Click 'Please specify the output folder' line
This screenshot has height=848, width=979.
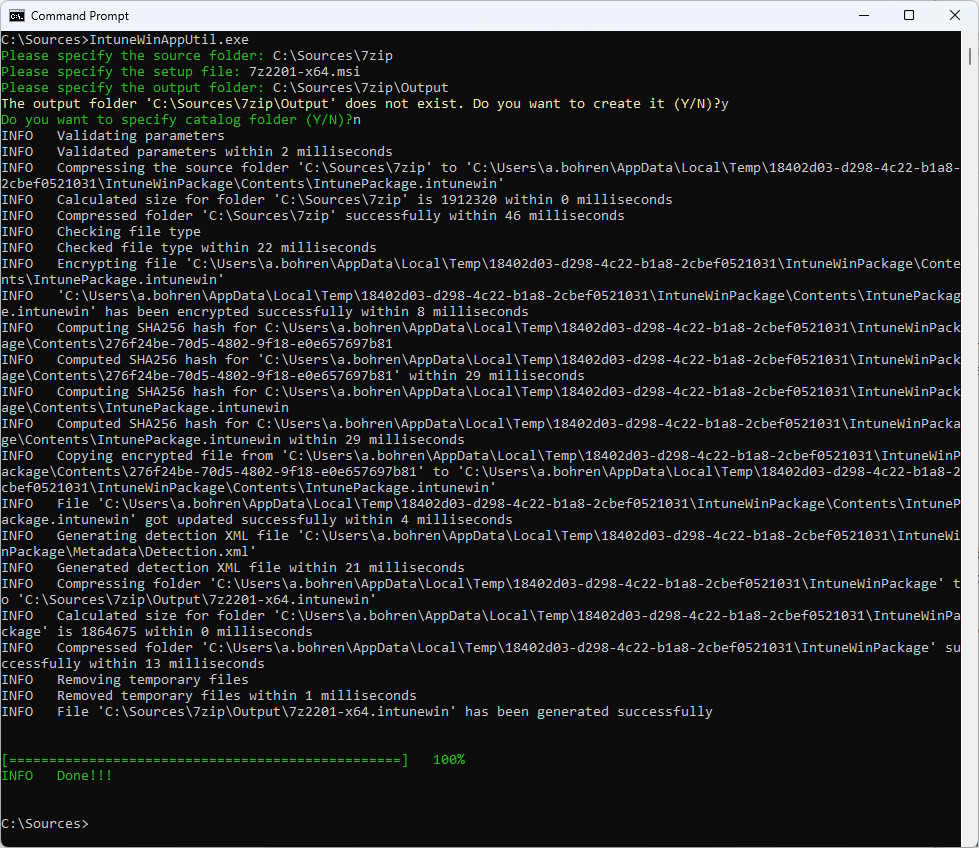[225, 87]
